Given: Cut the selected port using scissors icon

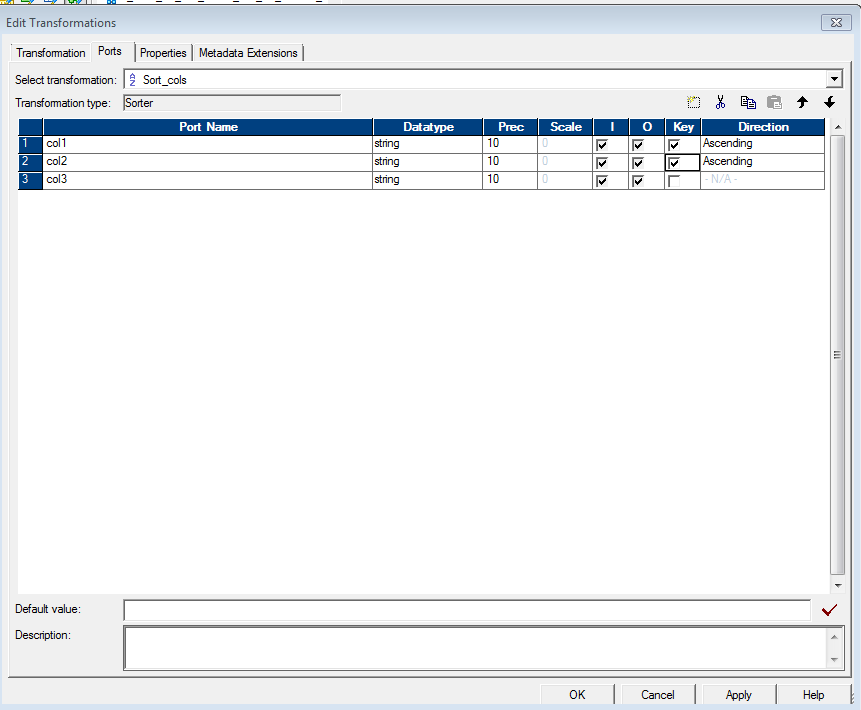Looking at the screenshot, I should pos(721,102).
